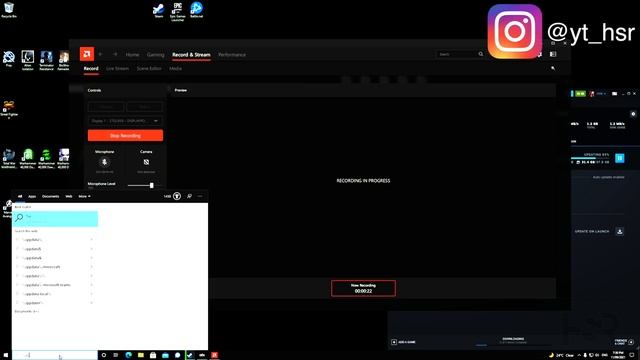Click the Radeon search magnifier icon
Viewport: 640px width, 360px height.
pos(481,54)
